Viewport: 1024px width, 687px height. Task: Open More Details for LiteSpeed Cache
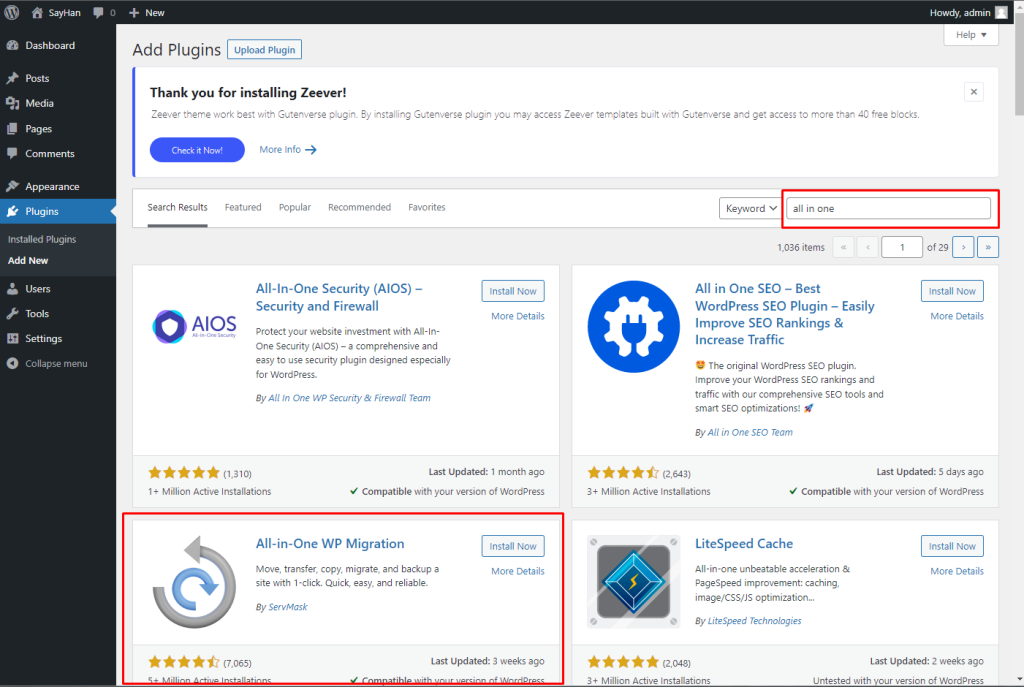957,571
